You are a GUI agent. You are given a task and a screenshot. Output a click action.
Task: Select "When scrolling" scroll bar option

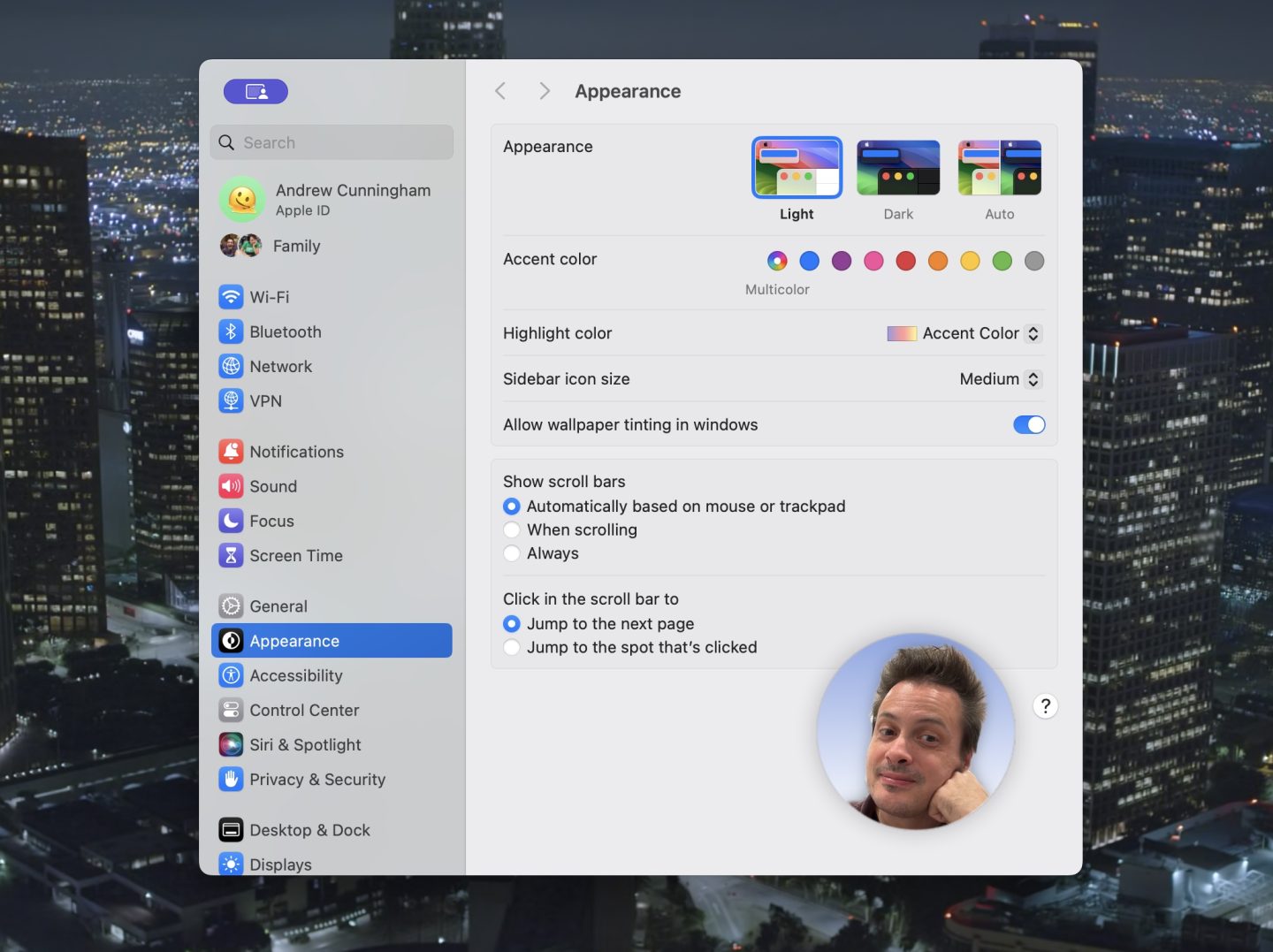click(x=512, y=529)
